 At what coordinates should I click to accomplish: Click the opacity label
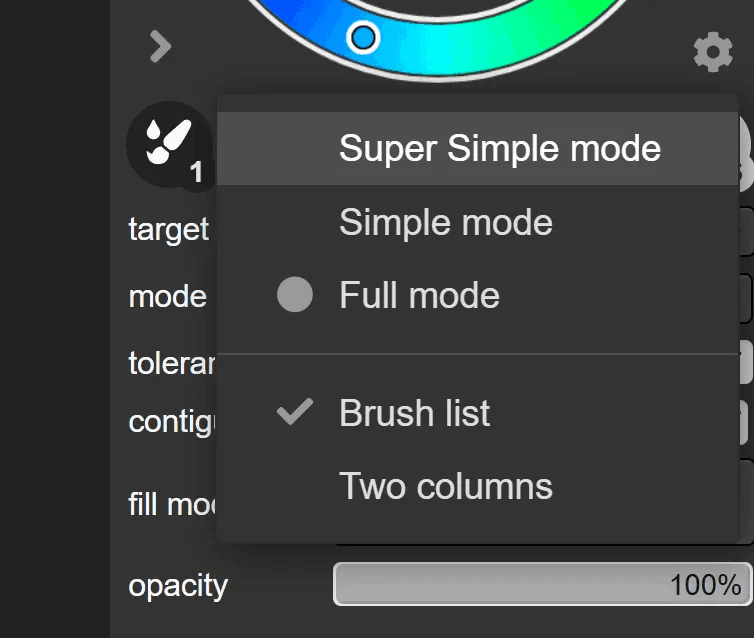(x=178, y=585)
